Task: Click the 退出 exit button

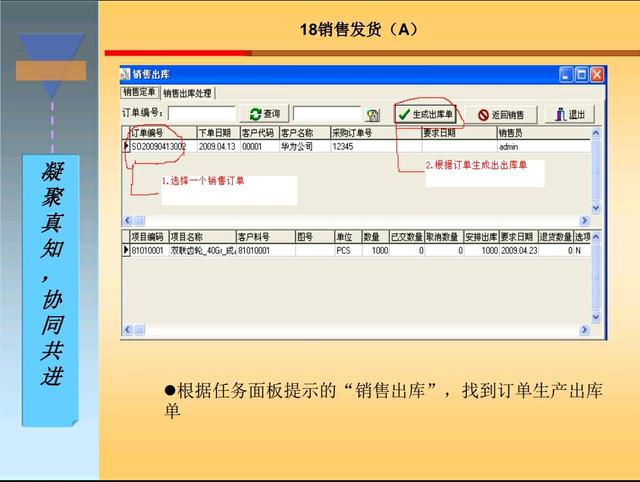Action: [570, 114]
